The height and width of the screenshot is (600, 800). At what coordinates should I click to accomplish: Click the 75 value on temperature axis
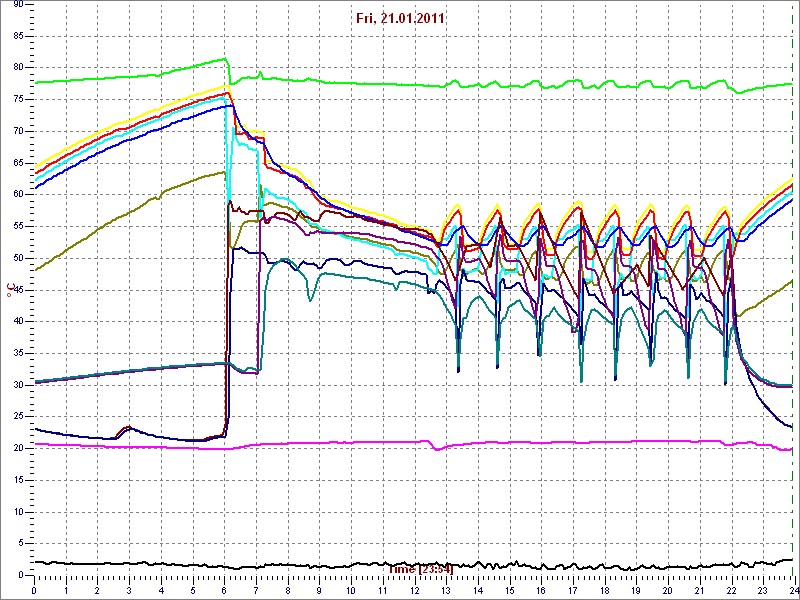point(19,100)
